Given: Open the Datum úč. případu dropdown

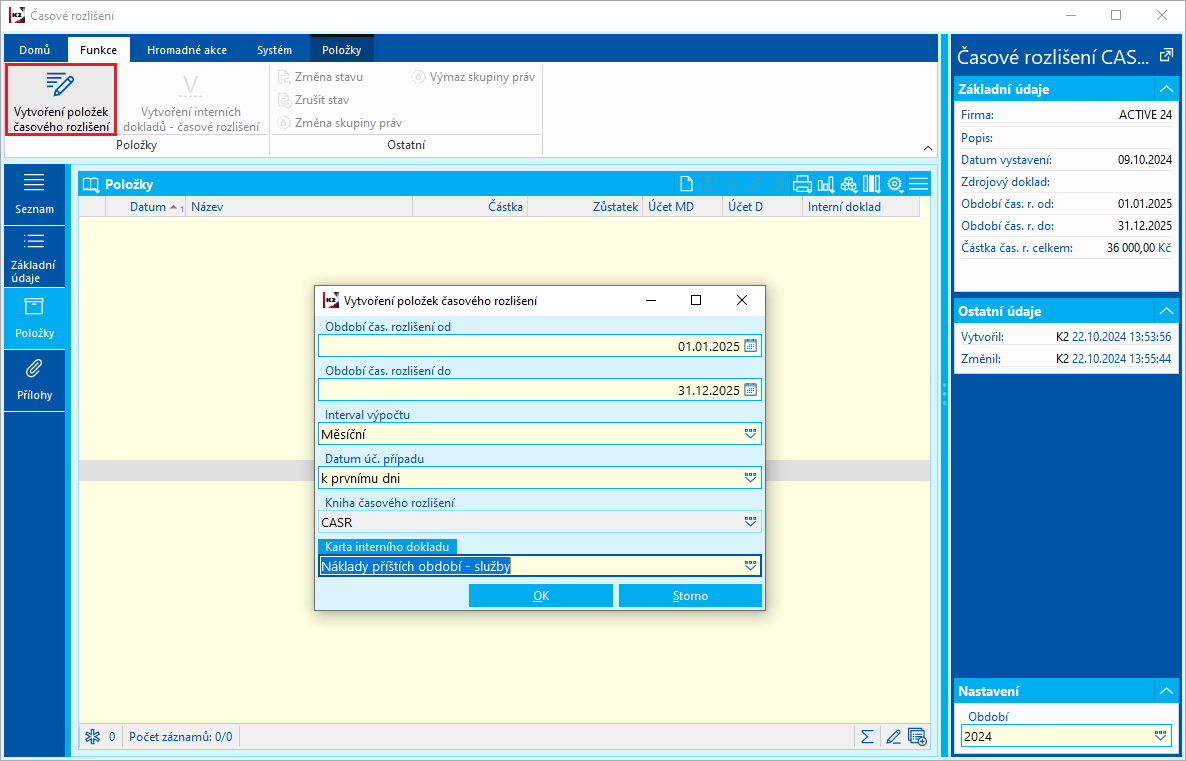Looking at the screenshot, I should click(750, 478).
